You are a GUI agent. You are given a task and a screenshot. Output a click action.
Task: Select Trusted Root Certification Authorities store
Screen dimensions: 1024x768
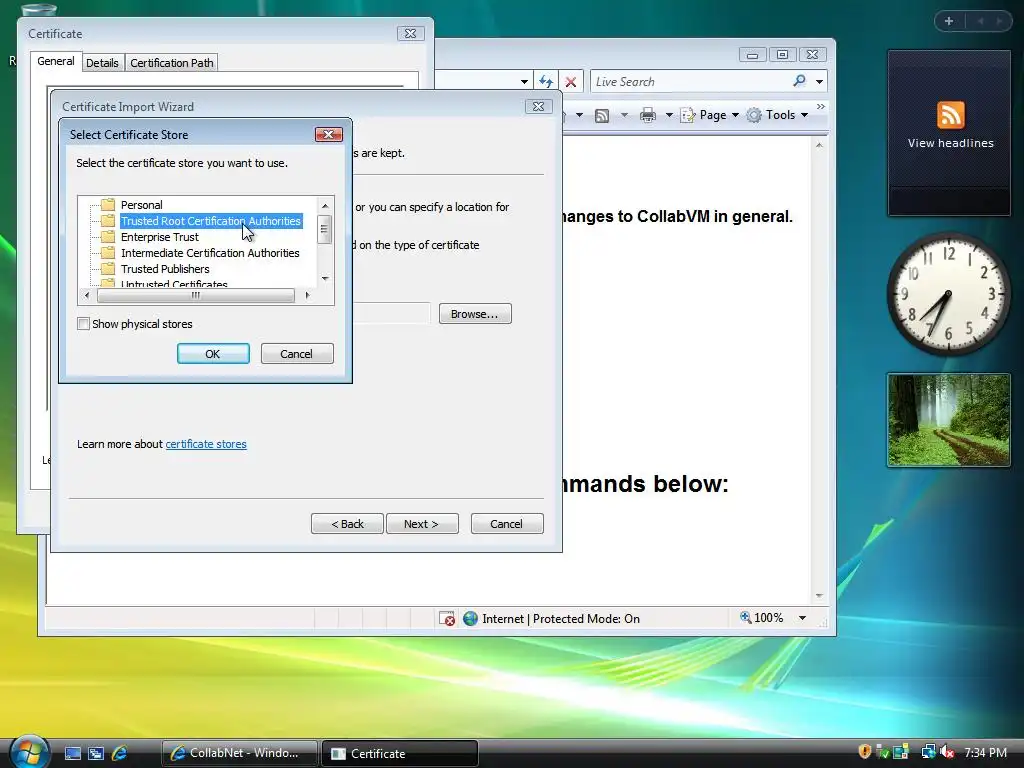tap(210, 221)
